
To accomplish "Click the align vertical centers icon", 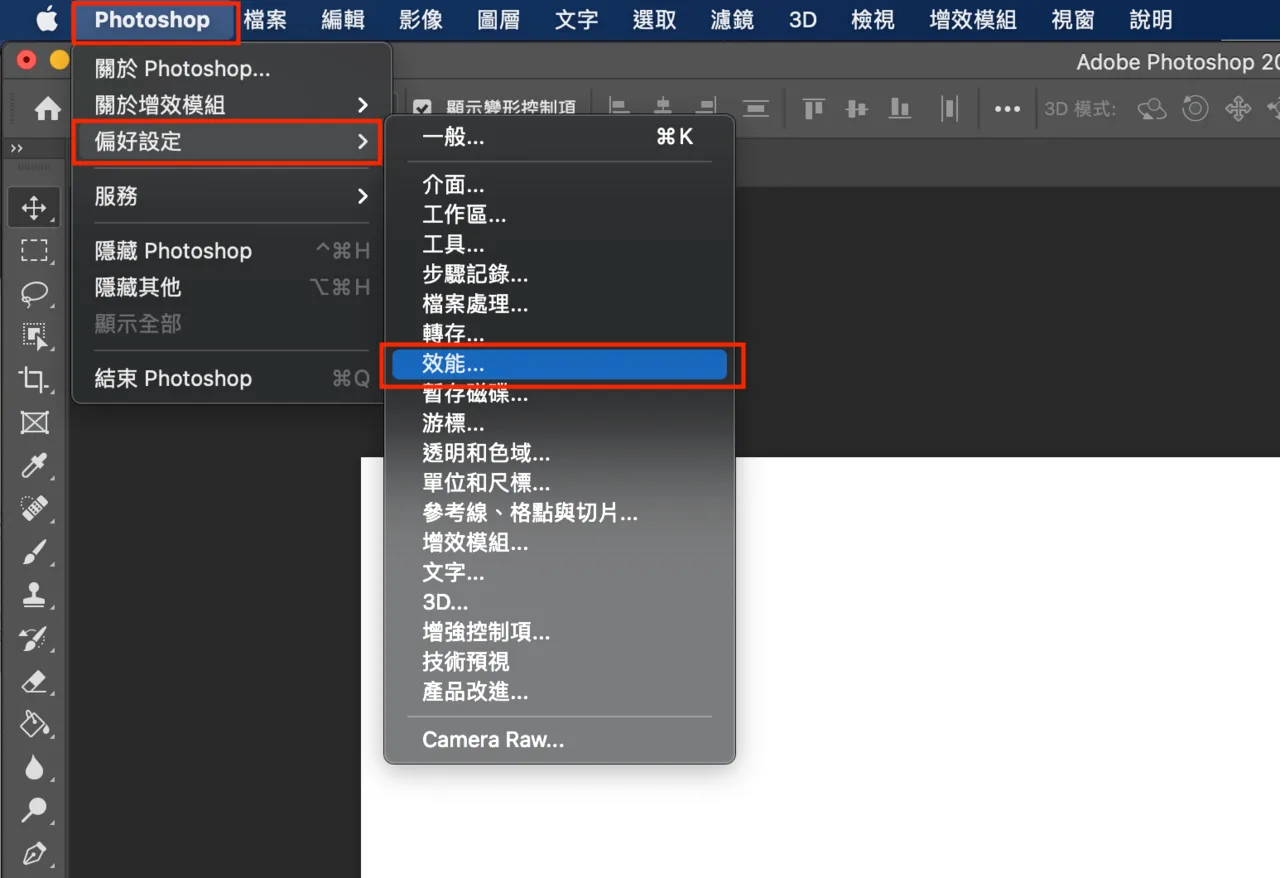I will 857,108.
